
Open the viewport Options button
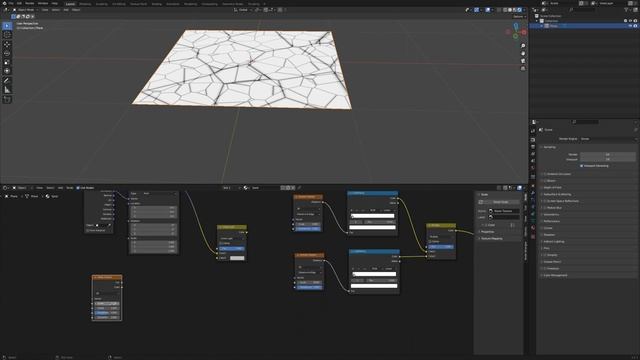click(518, 16)
